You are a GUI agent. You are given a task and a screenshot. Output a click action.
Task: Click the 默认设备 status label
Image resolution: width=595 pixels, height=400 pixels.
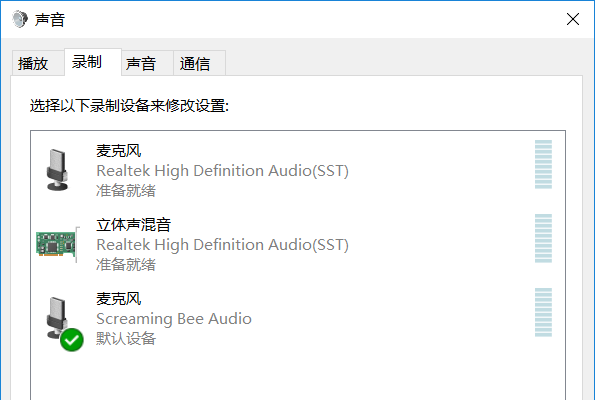tap(126, 339)
